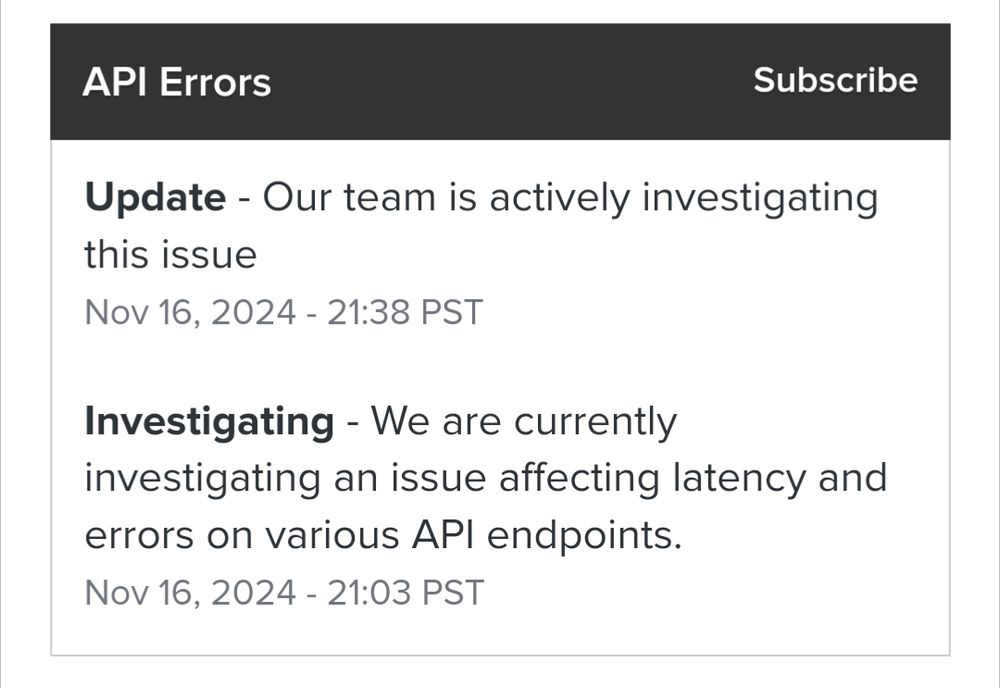The image size is (1000, 688).
Task: Click "We are currently" in the Investigating entry
Action: tap(524, 421)
